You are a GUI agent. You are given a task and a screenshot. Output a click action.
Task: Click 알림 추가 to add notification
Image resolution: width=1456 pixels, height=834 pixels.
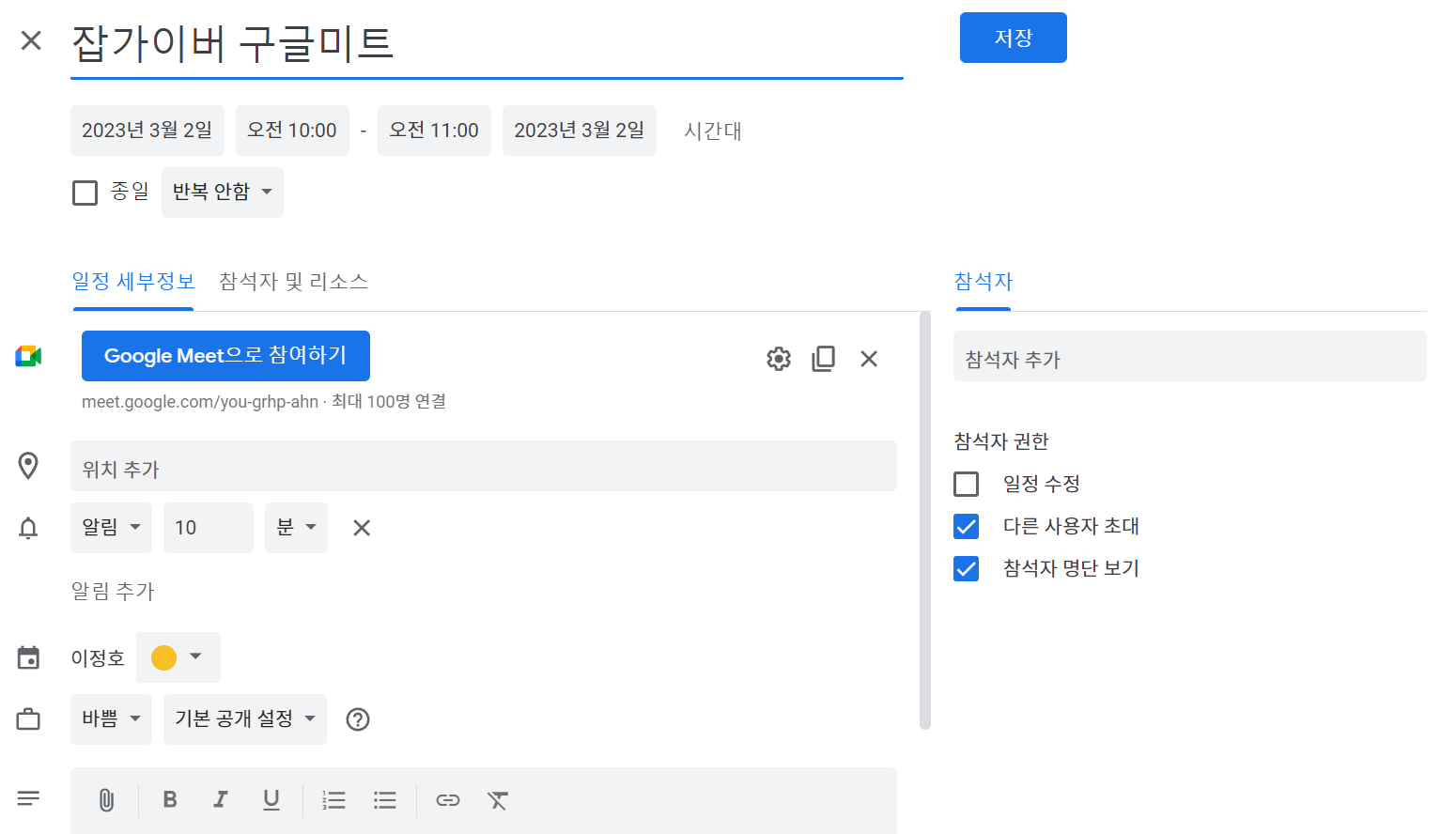113,592
